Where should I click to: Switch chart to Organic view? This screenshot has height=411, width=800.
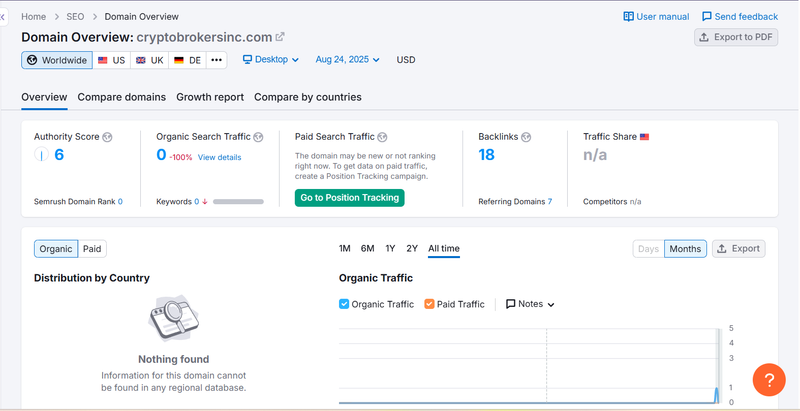point(56,249)
